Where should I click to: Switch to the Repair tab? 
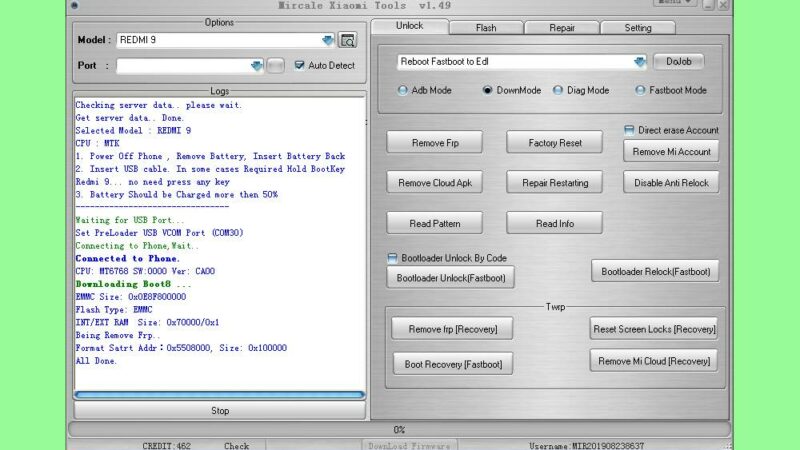pos(562,28)
